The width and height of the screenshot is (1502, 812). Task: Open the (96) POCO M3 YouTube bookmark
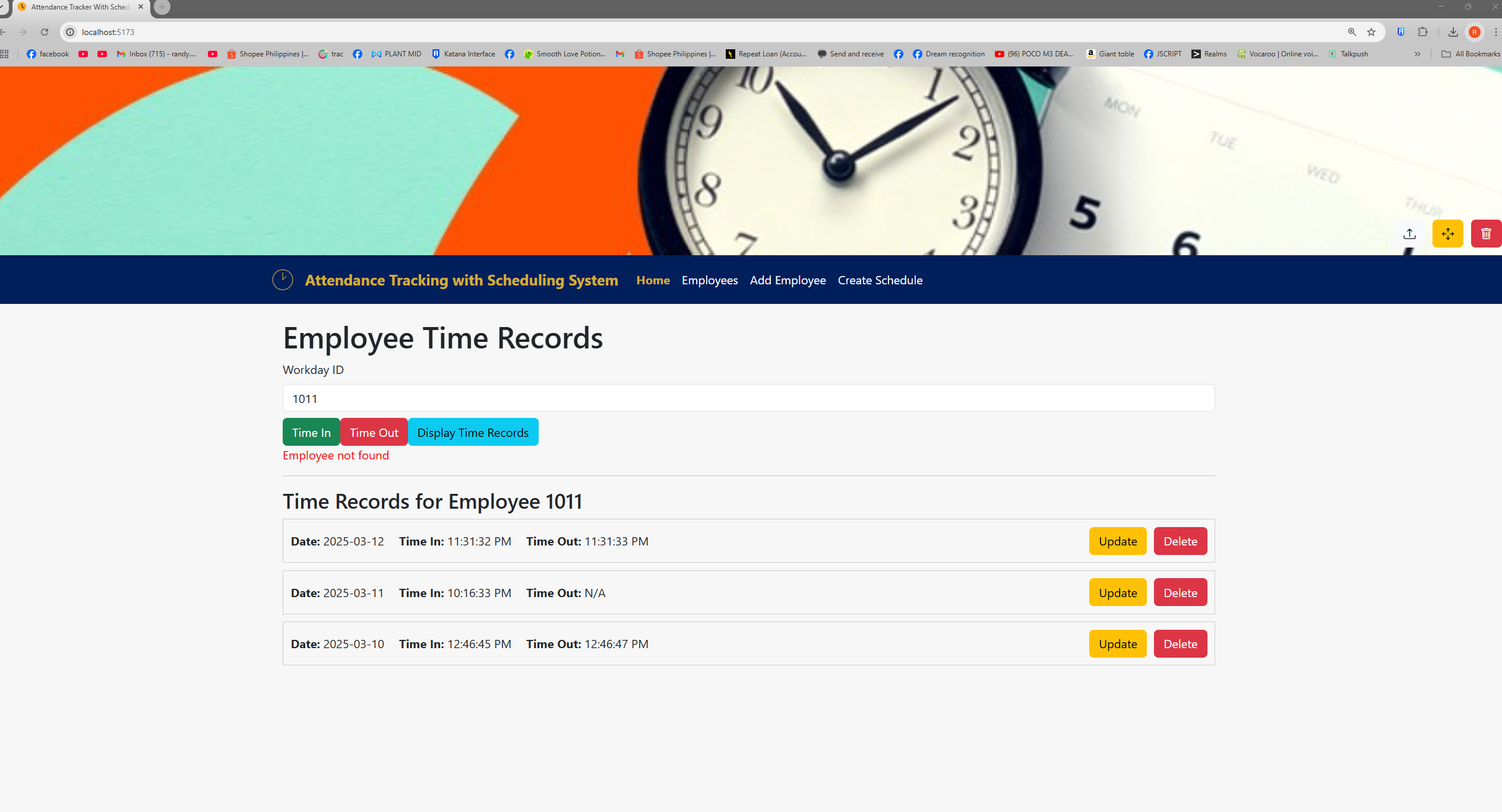tap(1035, 54)
